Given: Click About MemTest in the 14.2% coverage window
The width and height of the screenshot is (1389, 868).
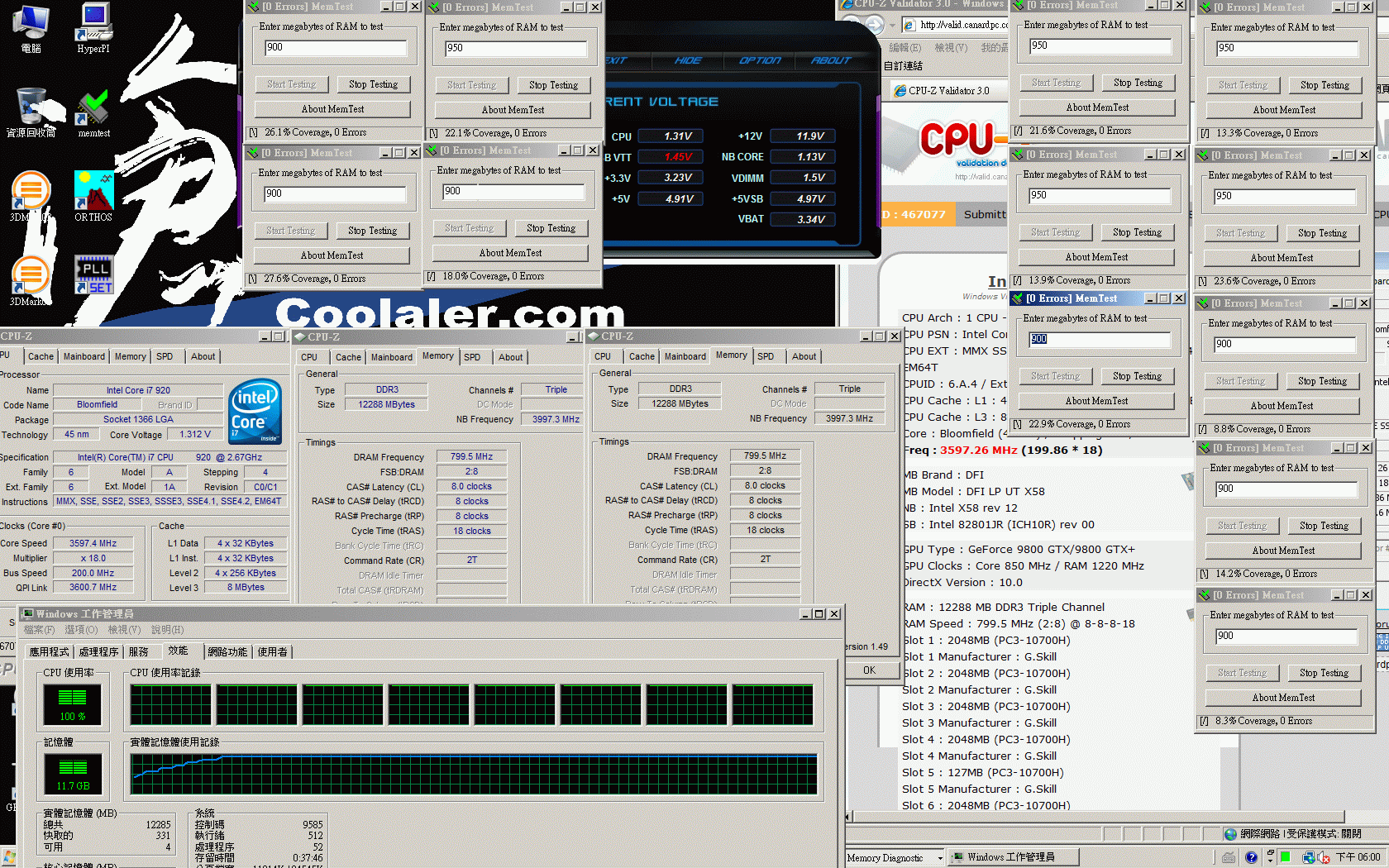Looking at the screenshot, I should pos(1283,551).
